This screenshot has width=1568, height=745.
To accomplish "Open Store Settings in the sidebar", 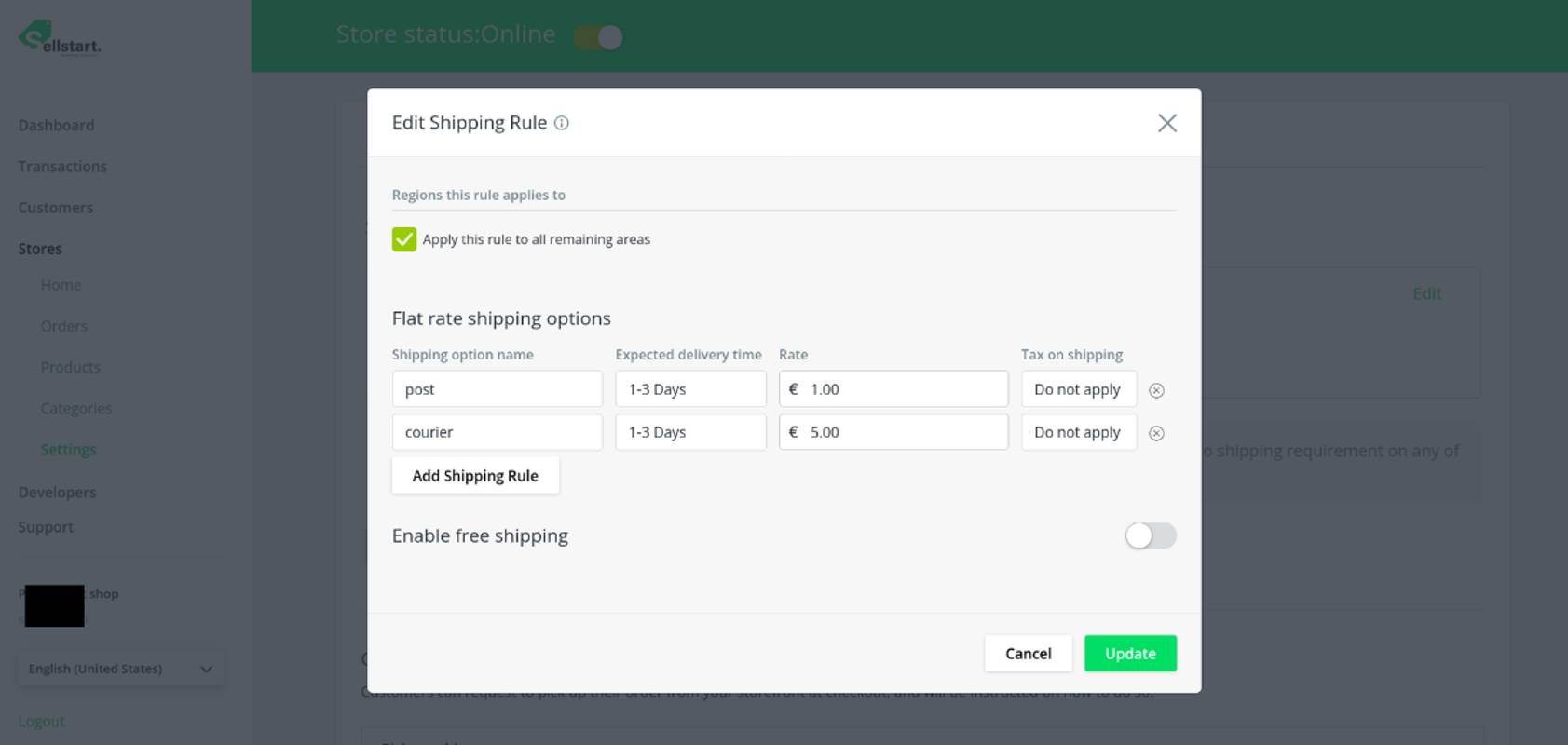I will tap(68, 450).
